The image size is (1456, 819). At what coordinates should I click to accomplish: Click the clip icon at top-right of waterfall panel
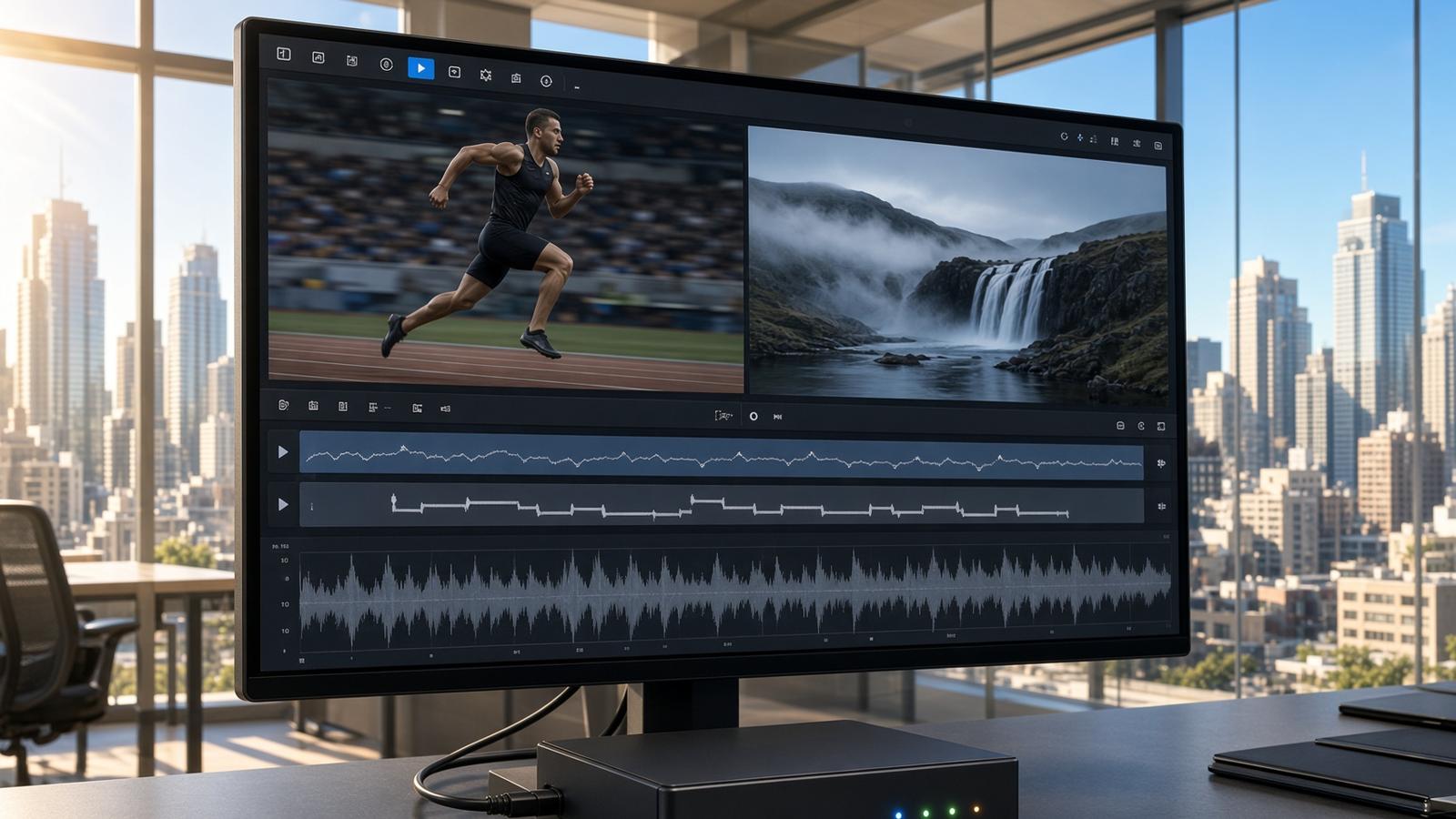(x=1158, y=146)
